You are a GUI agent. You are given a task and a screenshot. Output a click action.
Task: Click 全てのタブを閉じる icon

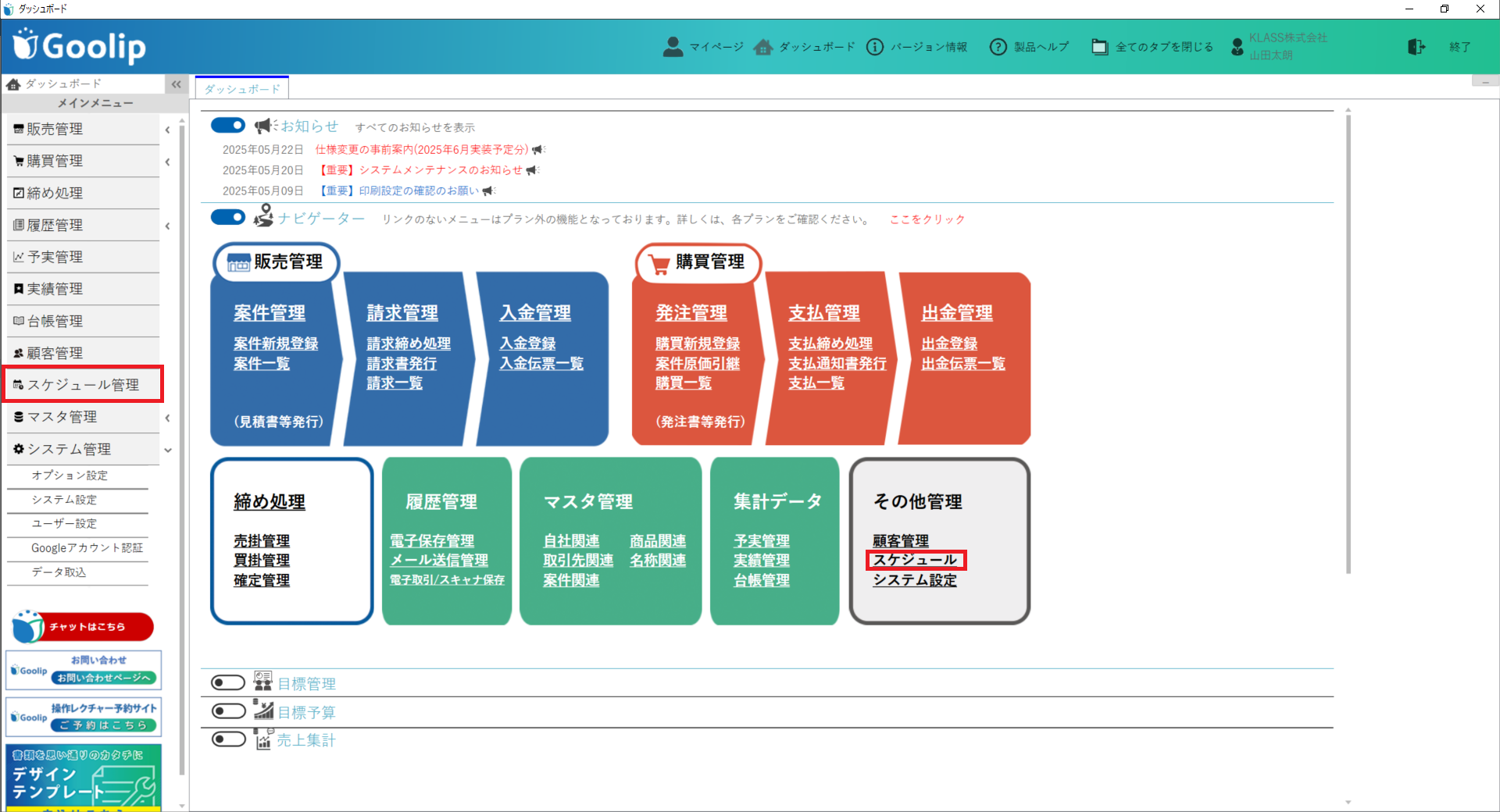point(1099,47)
